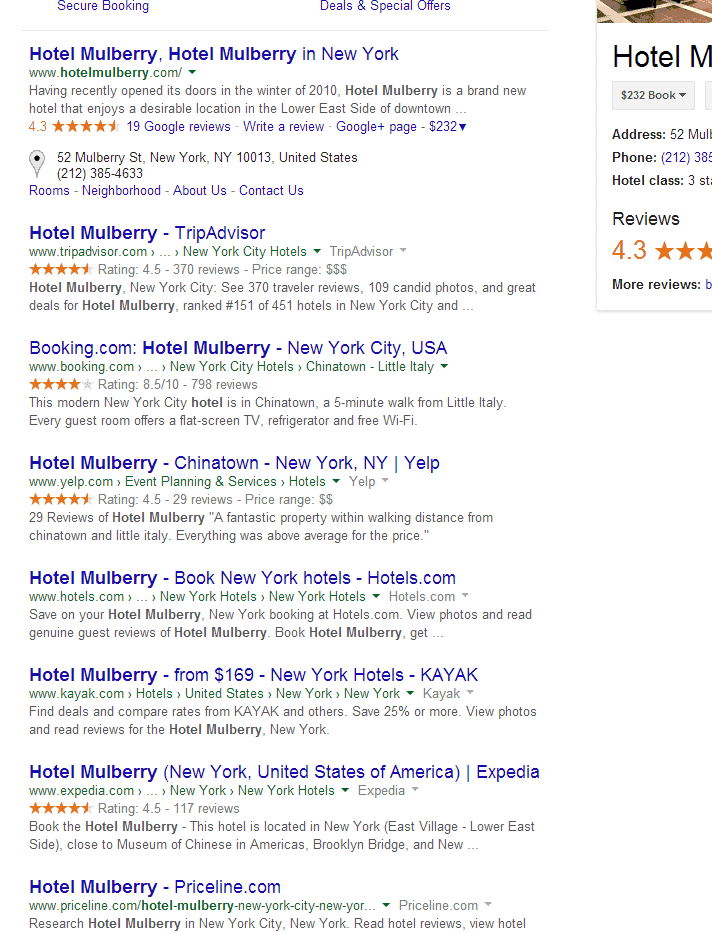The width and height of the screenshot is (712, 933).
Task: Open the Contact Us sitelink
Action: 271,190
